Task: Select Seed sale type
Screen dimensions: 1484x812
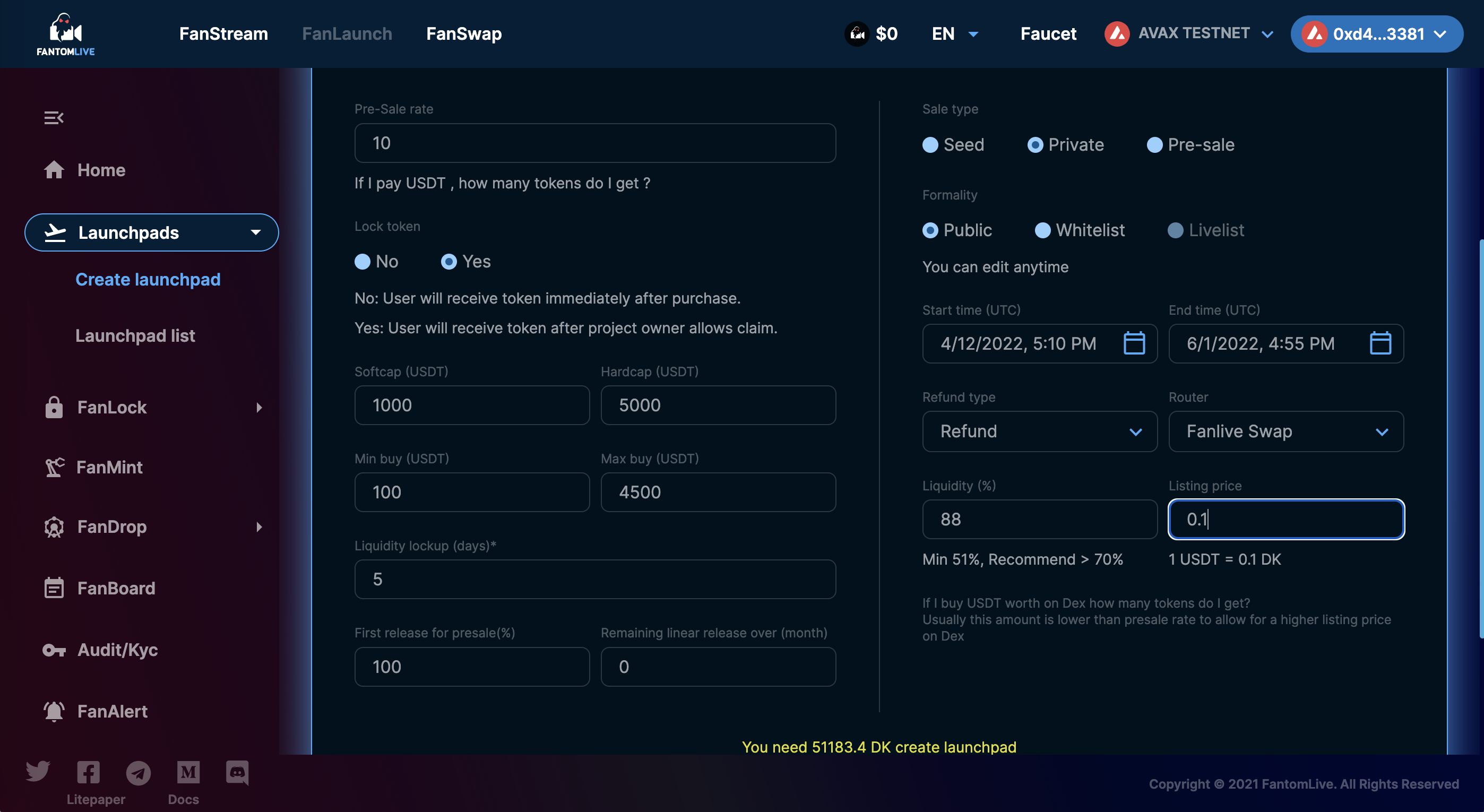Action: 930,144
